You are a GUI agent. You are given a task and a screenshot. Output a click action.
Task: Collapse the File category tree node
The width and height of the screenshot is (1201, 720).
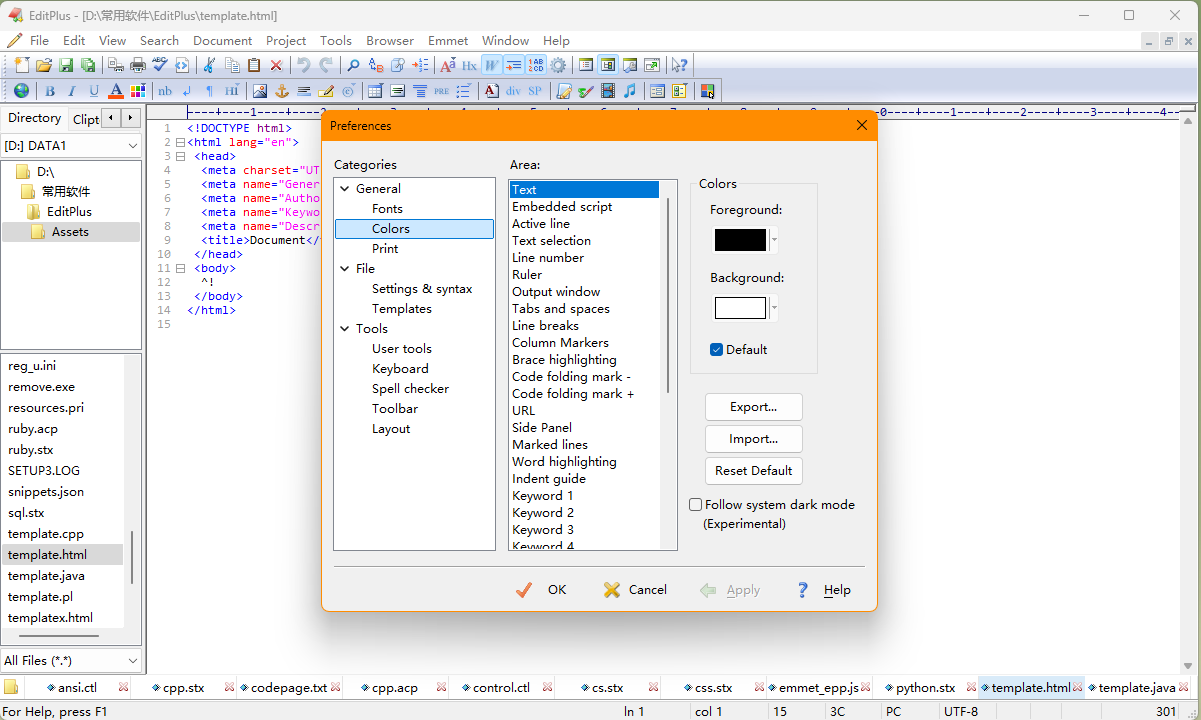[x=345, y=269]
